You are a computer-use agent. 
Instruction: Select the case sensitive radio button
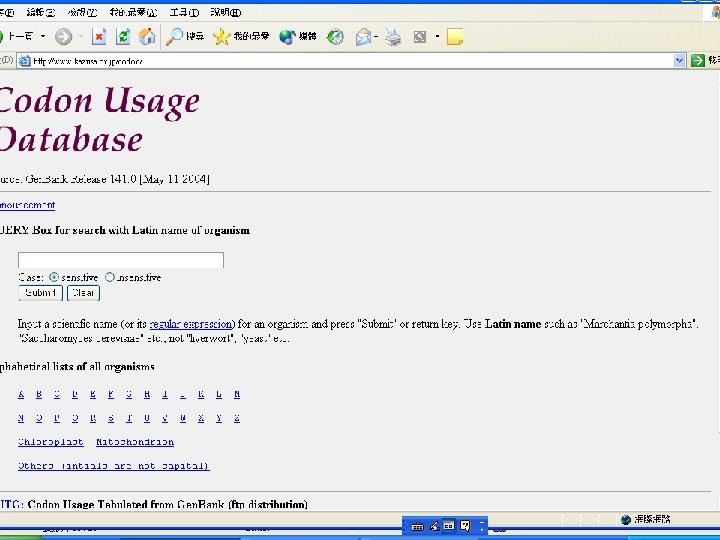click(54, 277)
